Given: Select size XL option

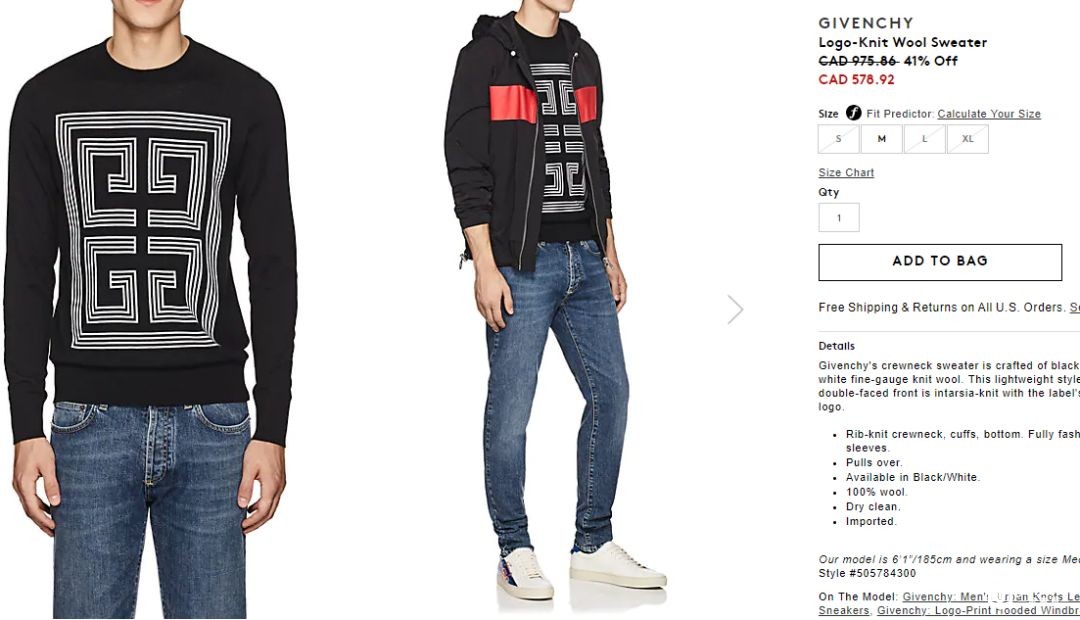Looking at the screenshot, I should [x=968, y=139].
